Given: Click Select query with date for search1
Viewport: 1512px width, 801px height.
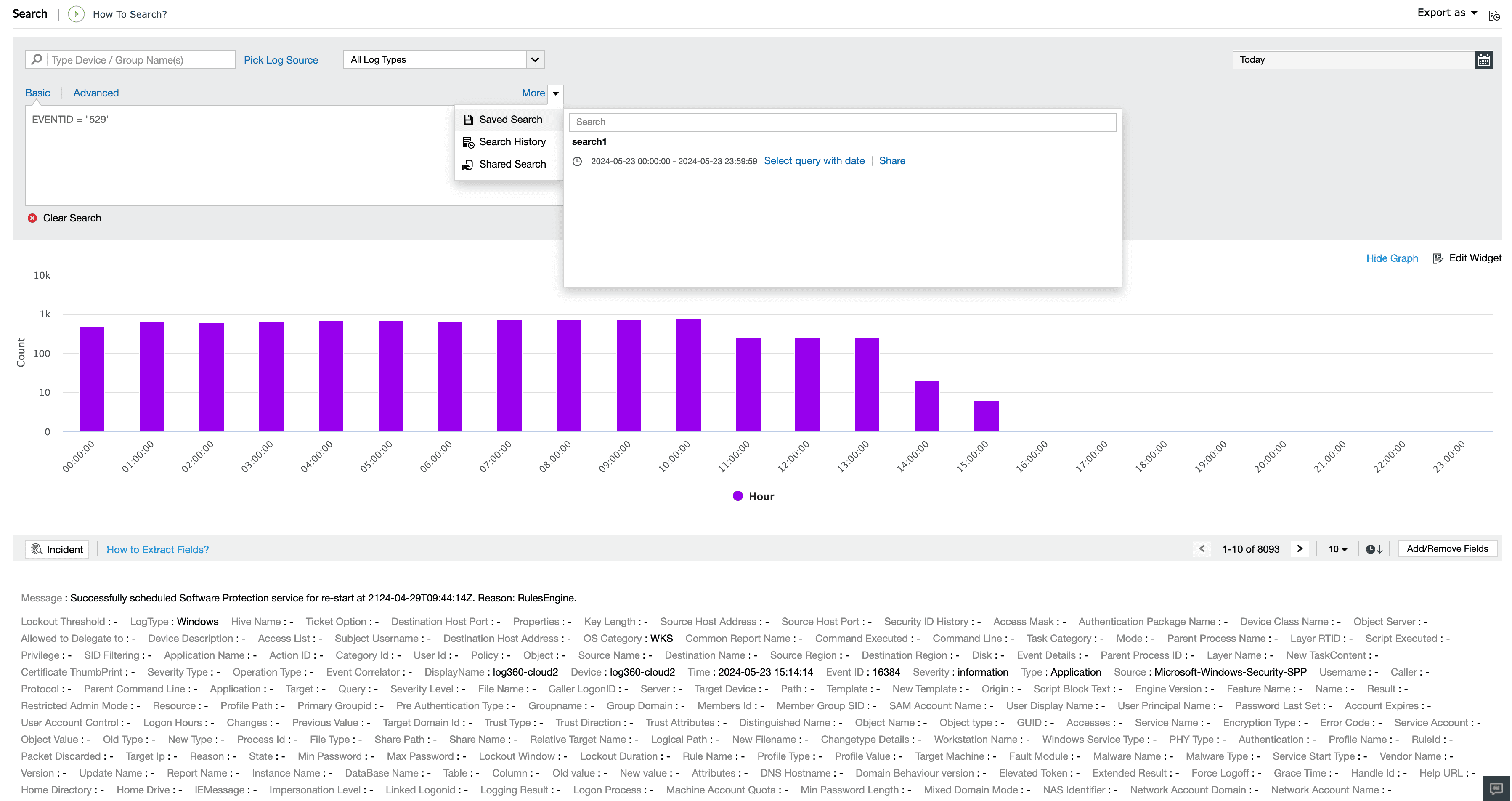Looking at the screenshot, I should pos(814,160).
